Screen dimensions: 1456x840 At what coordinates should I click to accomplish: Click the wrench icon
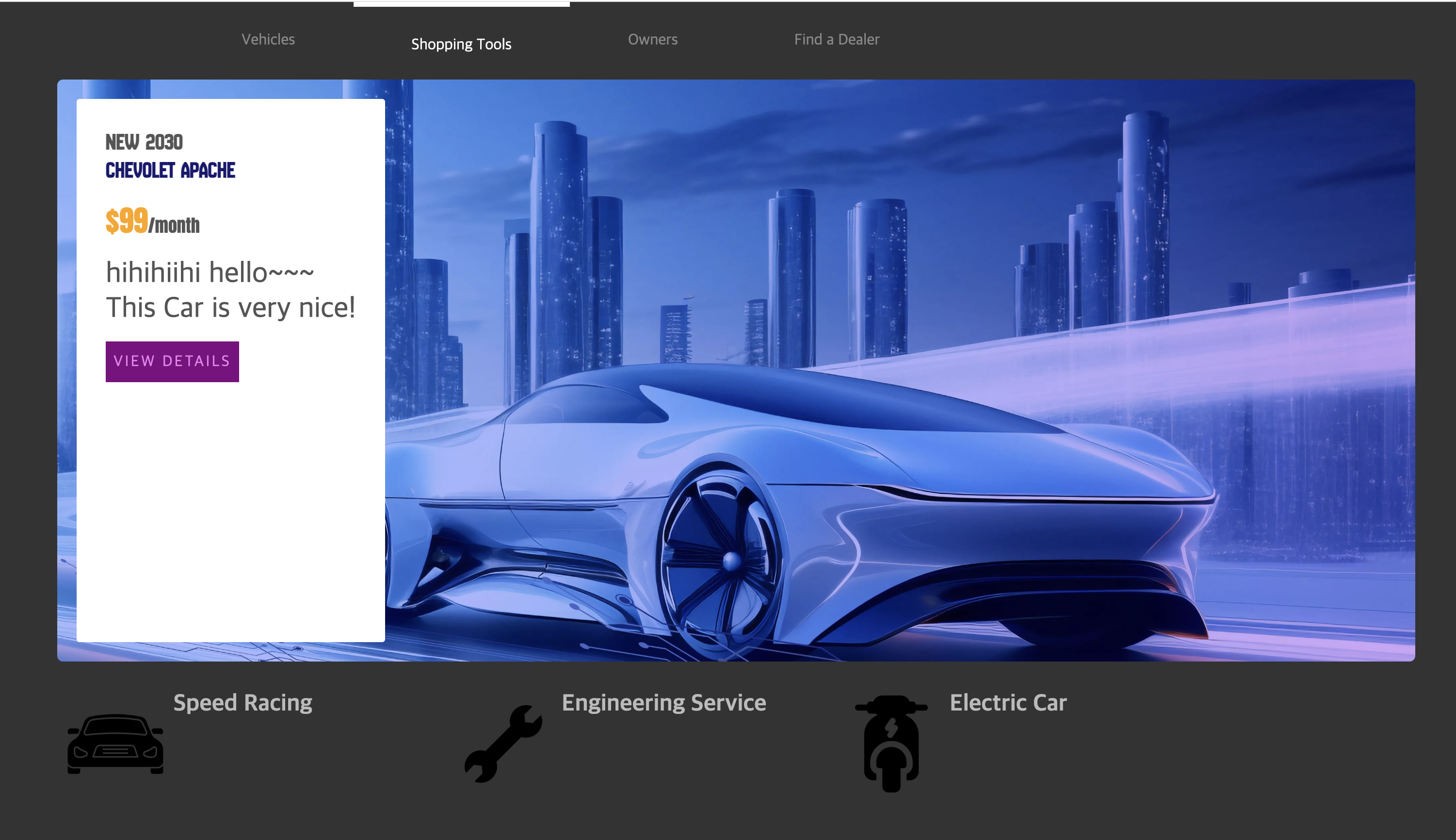[x=503, y=744]
